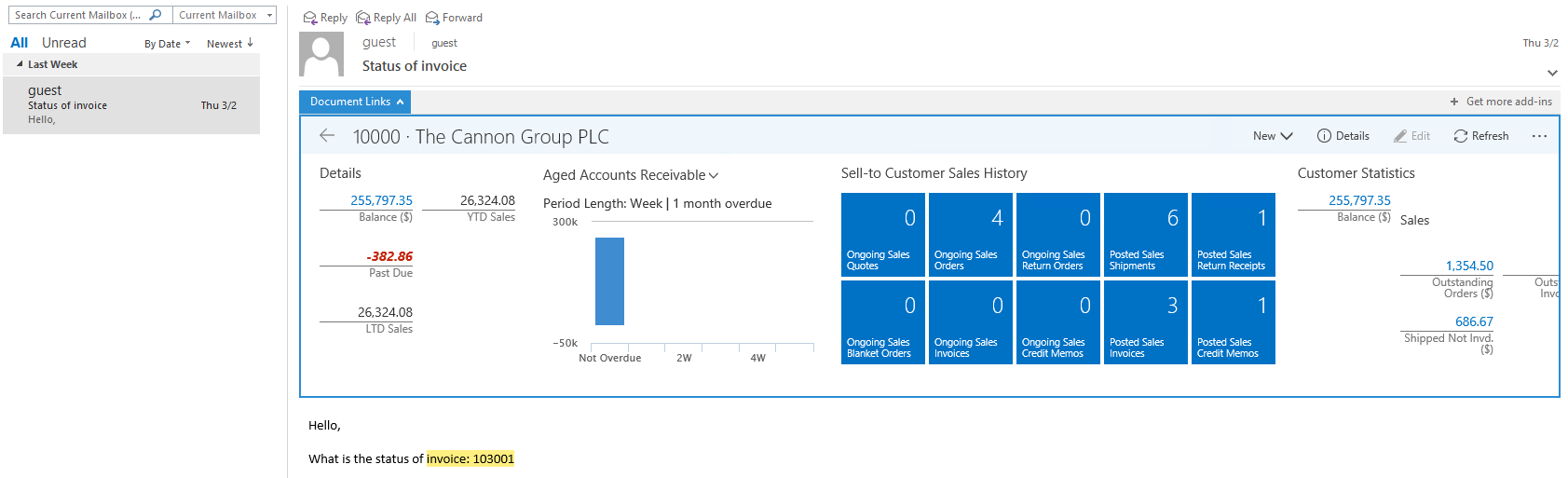Open the Ongoing Sales Blanket Orders tile
This screenshot has width=1568, height=478.
click(x=883, y=322)
